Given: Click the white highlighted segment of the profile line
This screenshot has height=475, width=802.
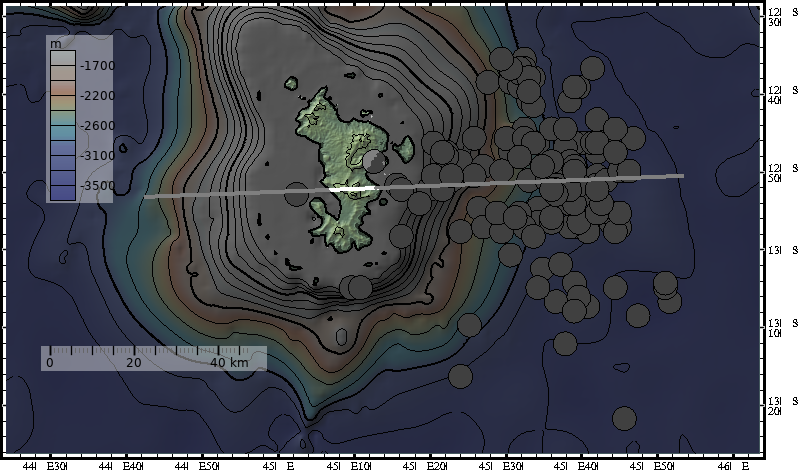Looking at the screenshot, I should coord(352,189).
